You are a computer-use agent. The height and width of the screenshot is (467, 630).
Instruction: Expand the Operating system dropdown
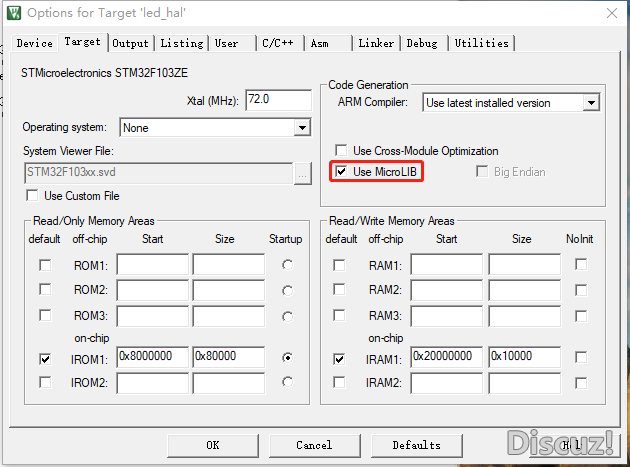pyautogui.click(x=302, y=128)
